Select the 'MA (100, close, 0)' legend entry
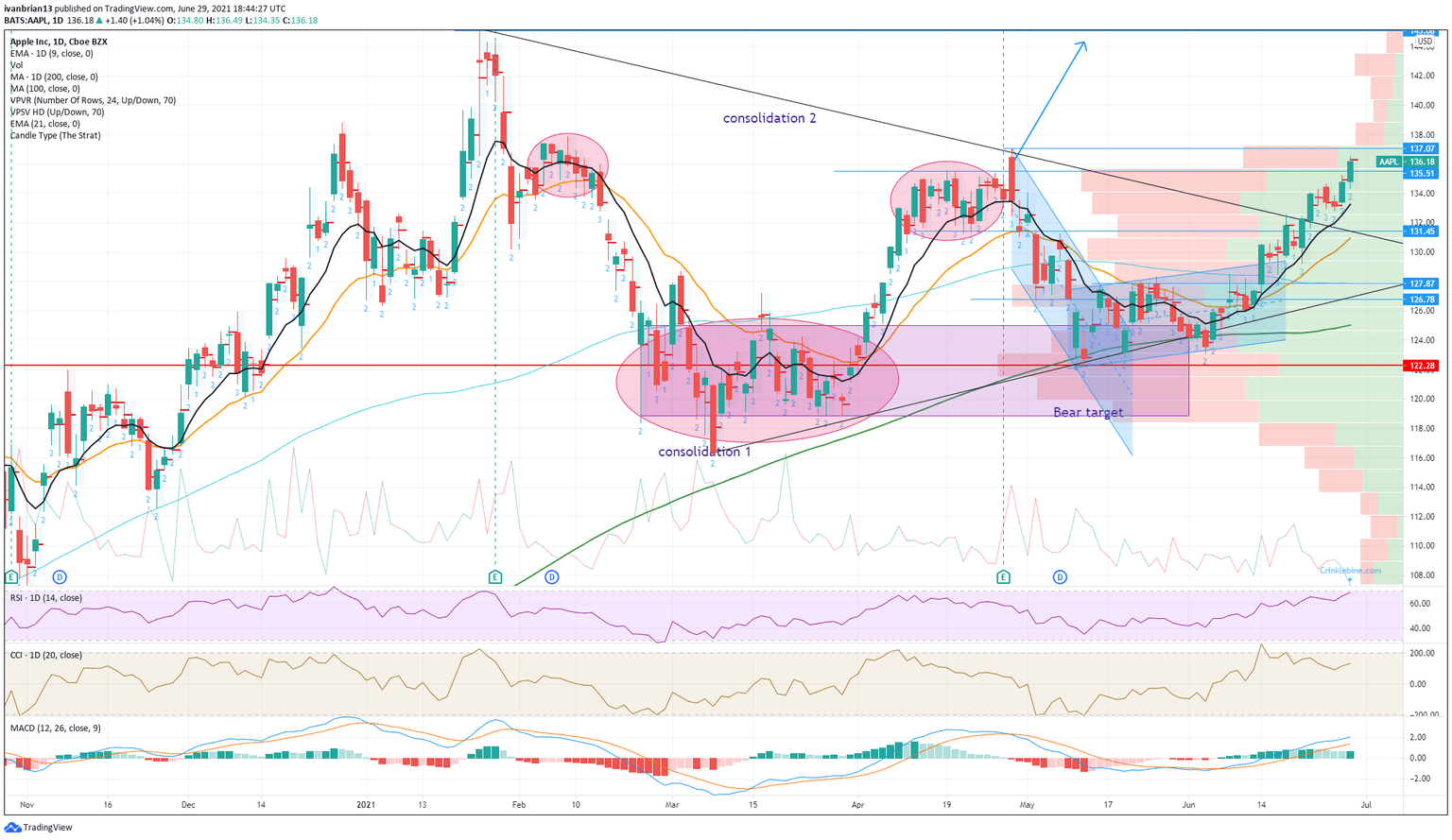Image resolution: width=1452 pixels, height=840 pixels. [45, 89]
